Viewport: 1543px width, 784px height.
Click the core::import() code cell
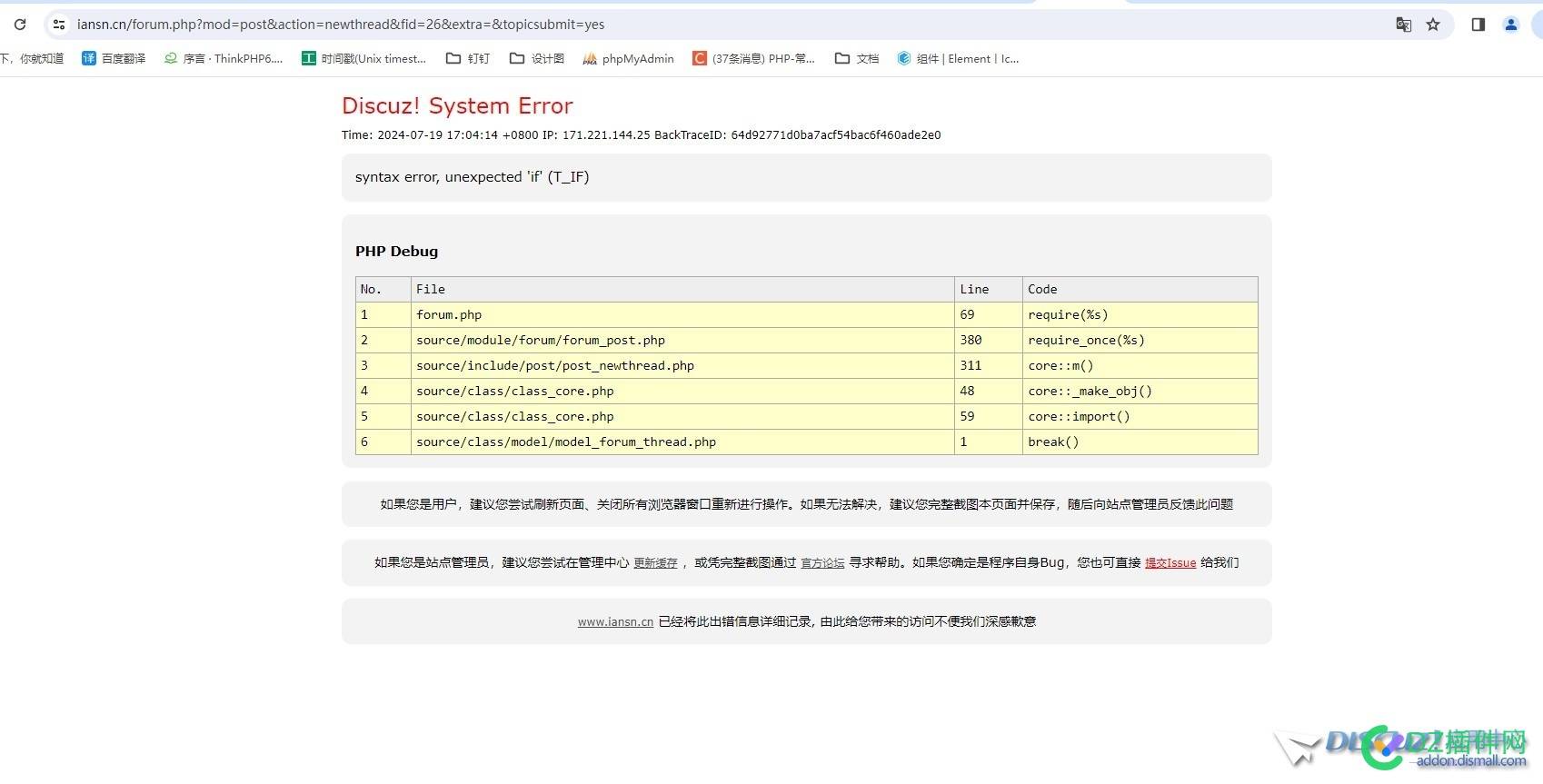[x=1140, y=417]
